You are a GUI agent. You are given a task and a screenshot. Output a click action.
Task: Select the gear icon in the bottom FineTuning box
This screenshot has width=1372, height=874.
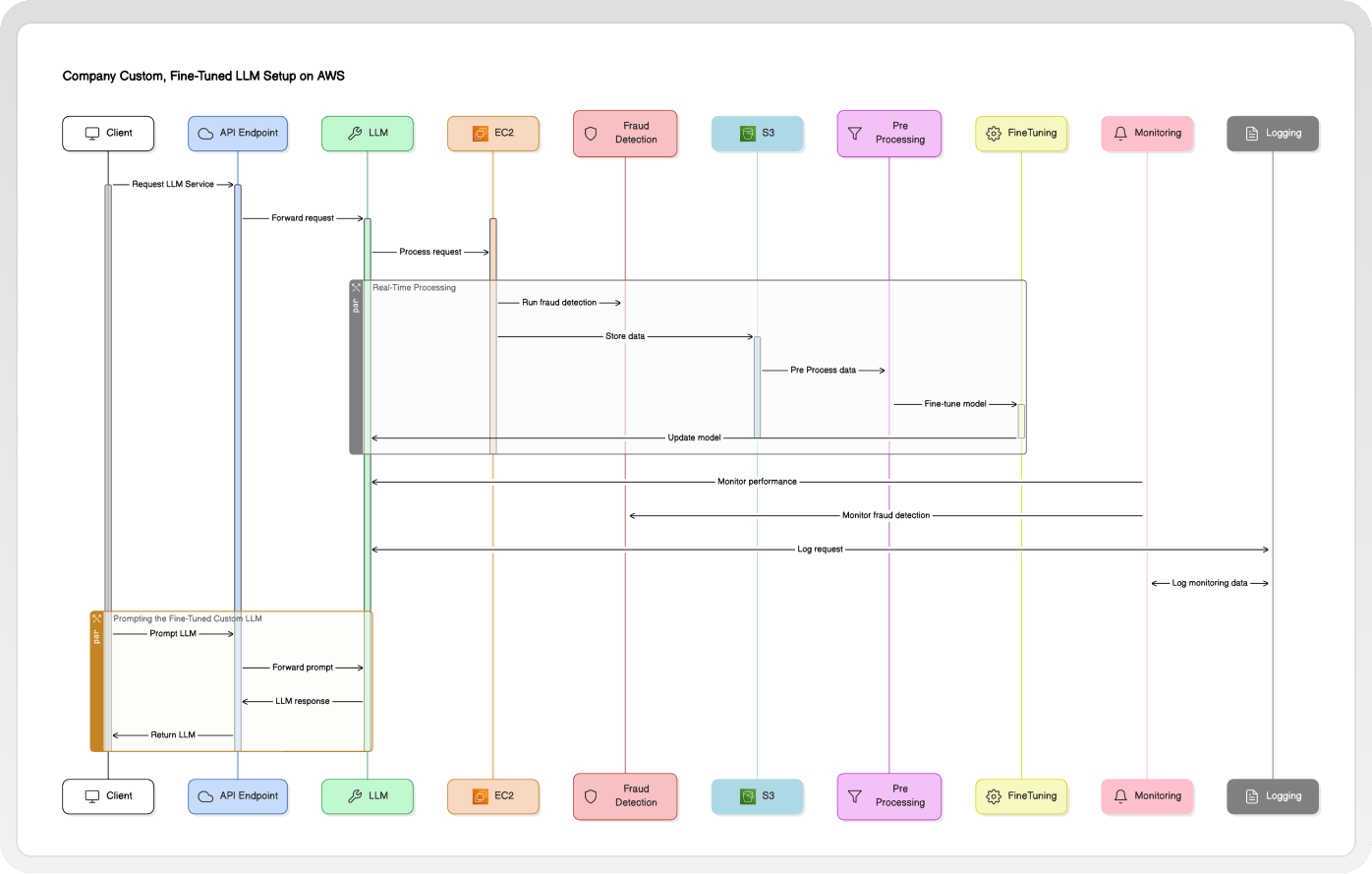point(994,796)
